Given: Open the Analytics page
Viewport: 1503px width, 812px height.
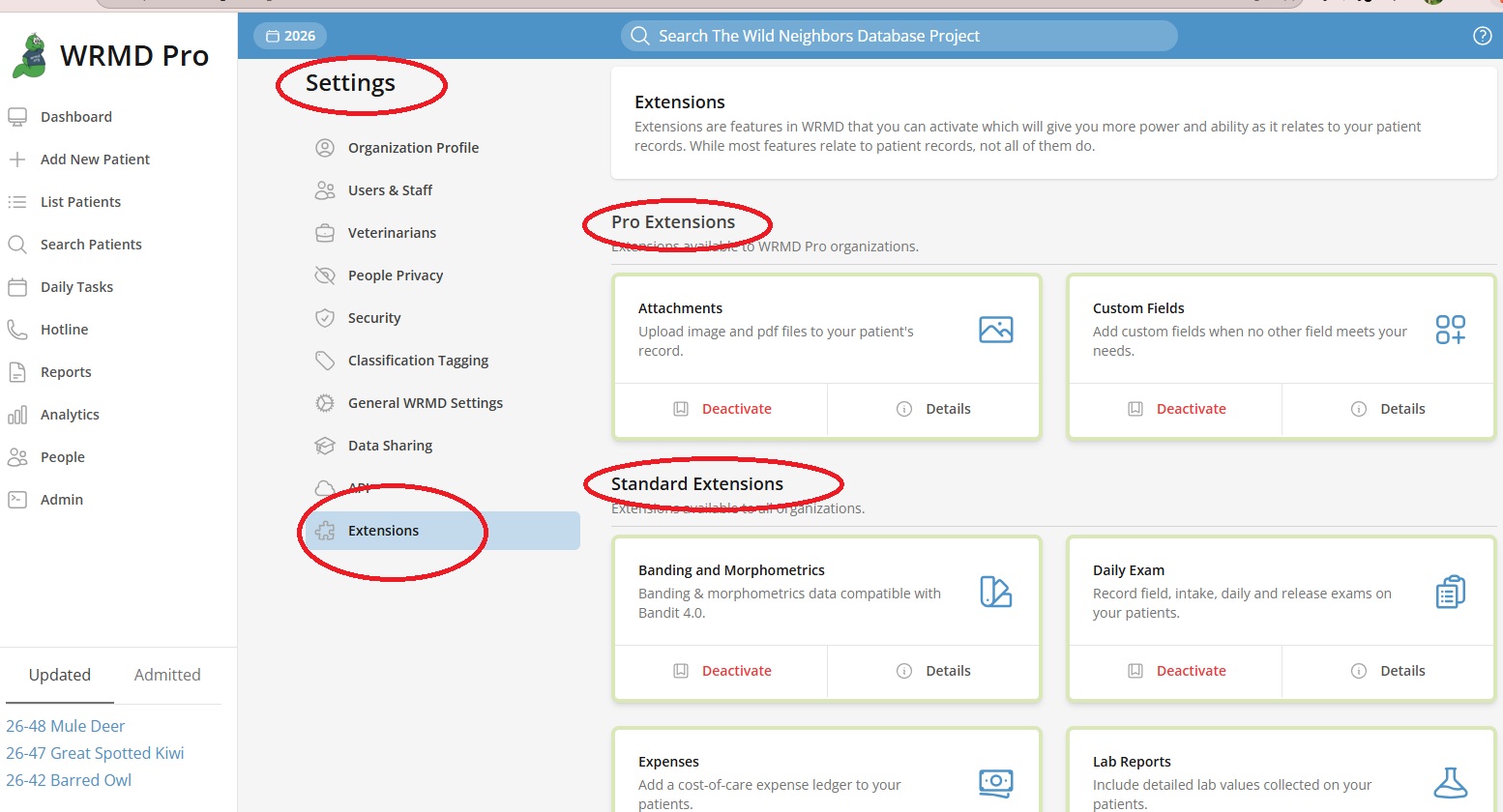Looking at the screenshot, I should tap(70, 415).
